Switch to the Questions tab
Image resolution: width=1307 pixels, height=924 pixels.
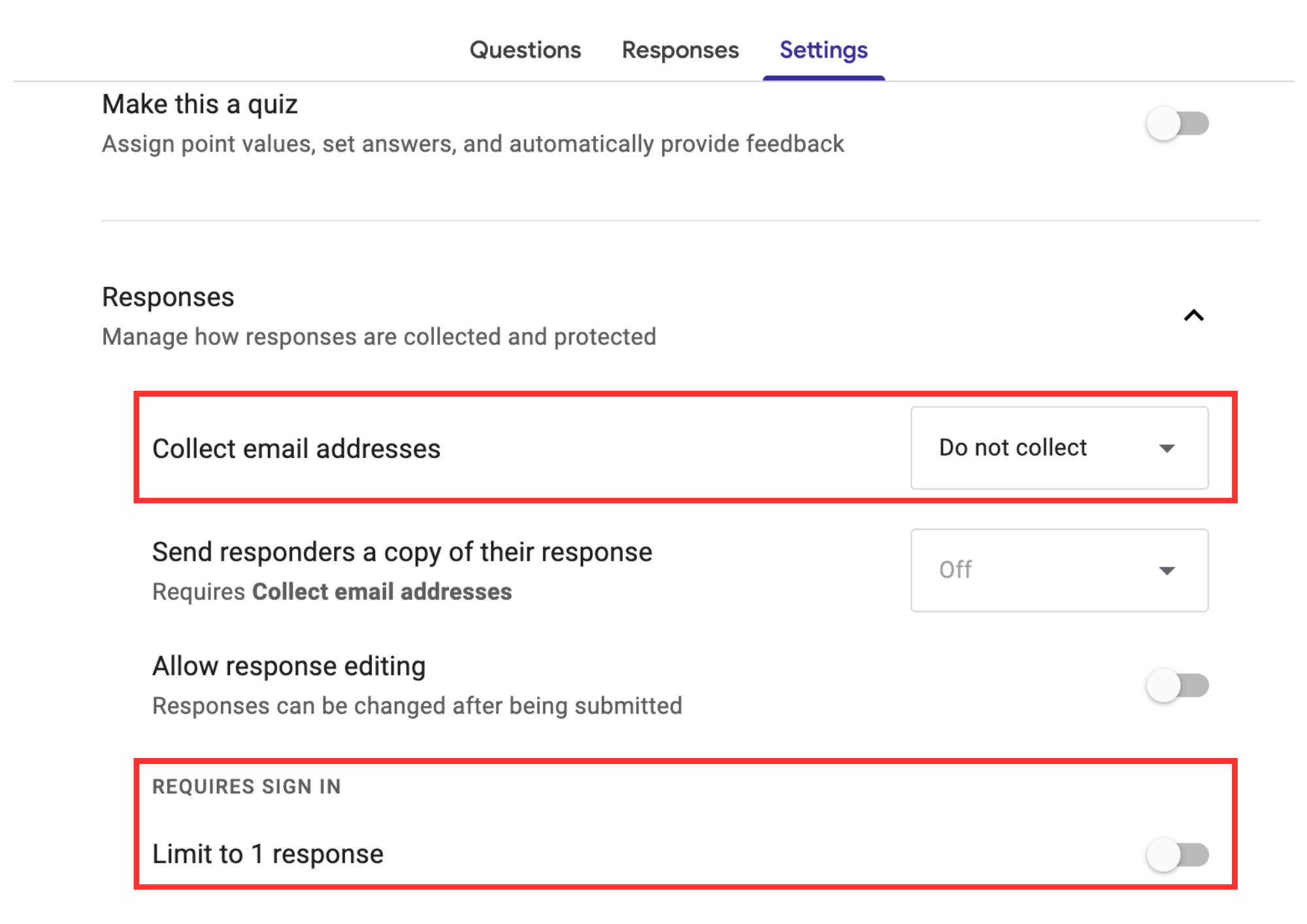coord(525,50)
